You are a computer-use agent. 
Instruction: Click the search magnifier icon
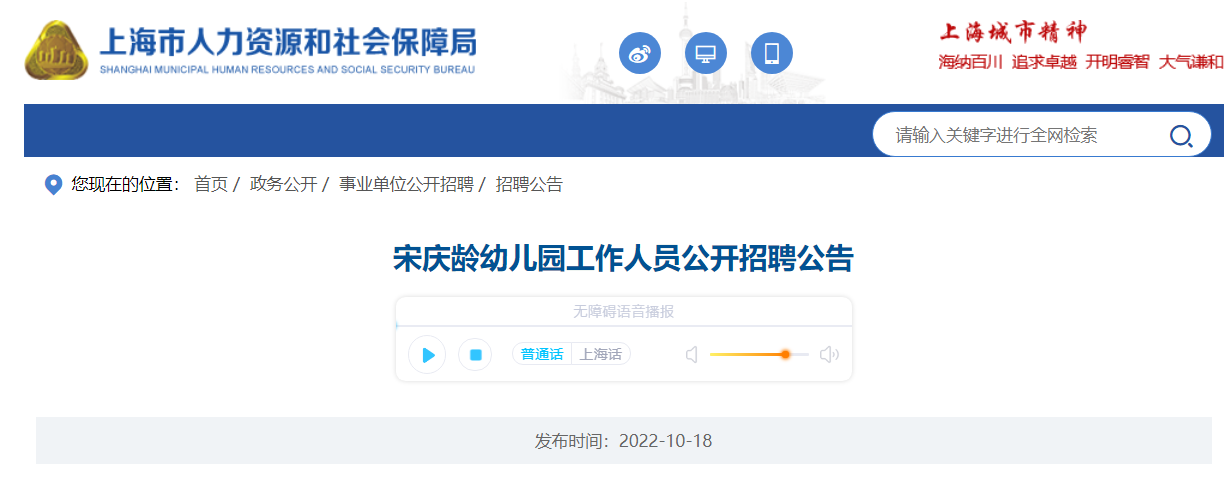click(x=1181, y=136)
